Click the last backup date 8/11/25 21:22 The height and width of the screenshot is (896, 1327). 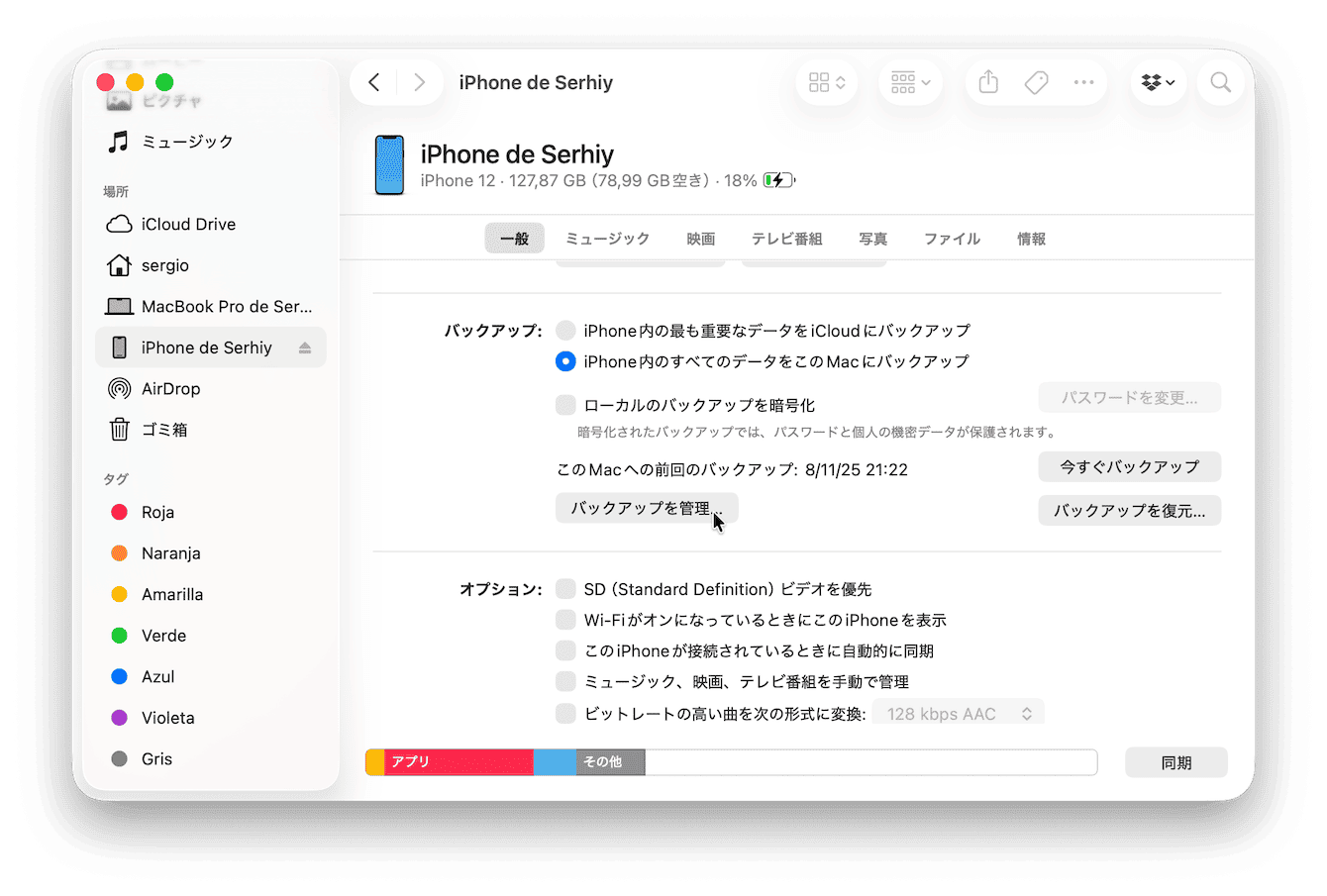pos(857,469)
